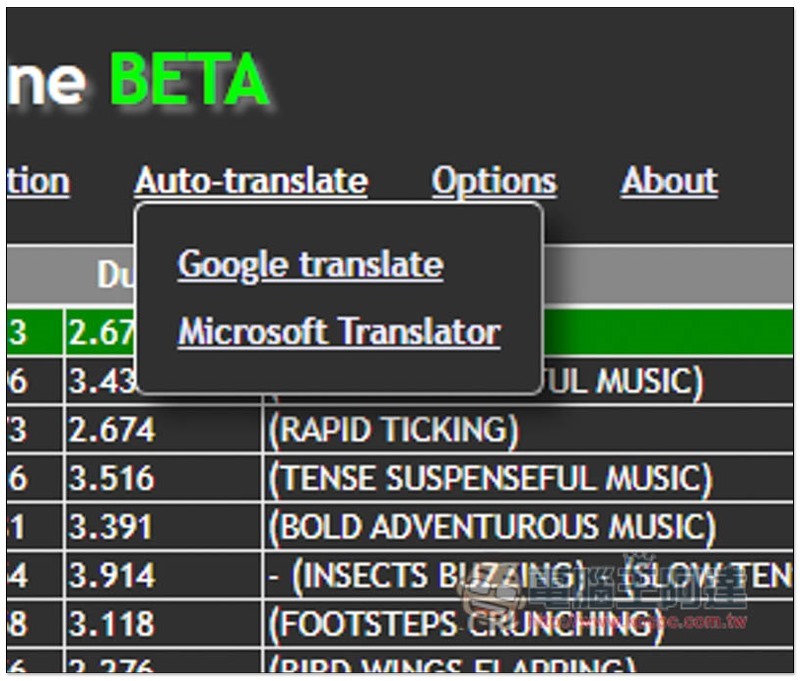Select the (RAPID TICKING) subtitle line
The width and height of the screenshot is (800, 681).
coord(393,430)
